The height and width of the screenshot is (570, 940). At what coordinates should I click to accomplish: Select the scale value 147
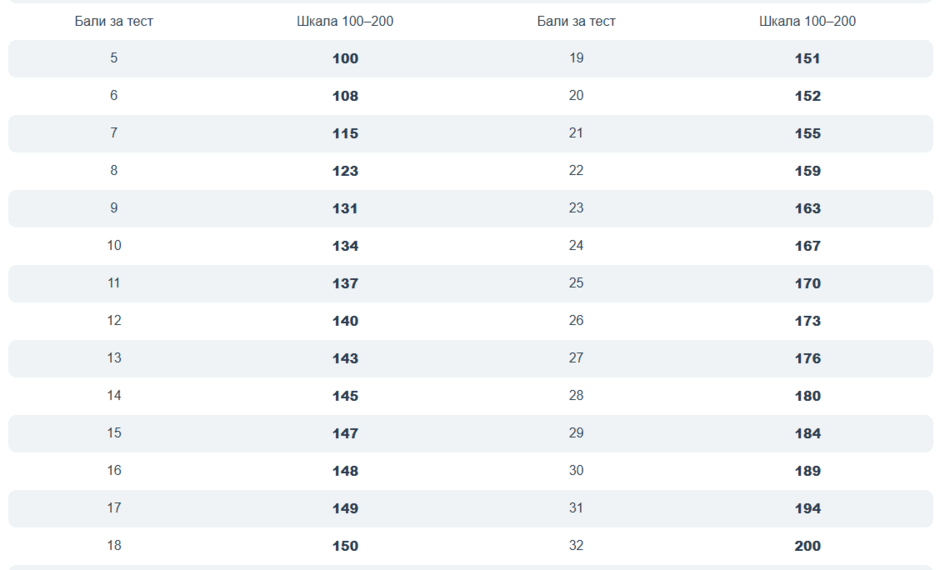point(345,434)
